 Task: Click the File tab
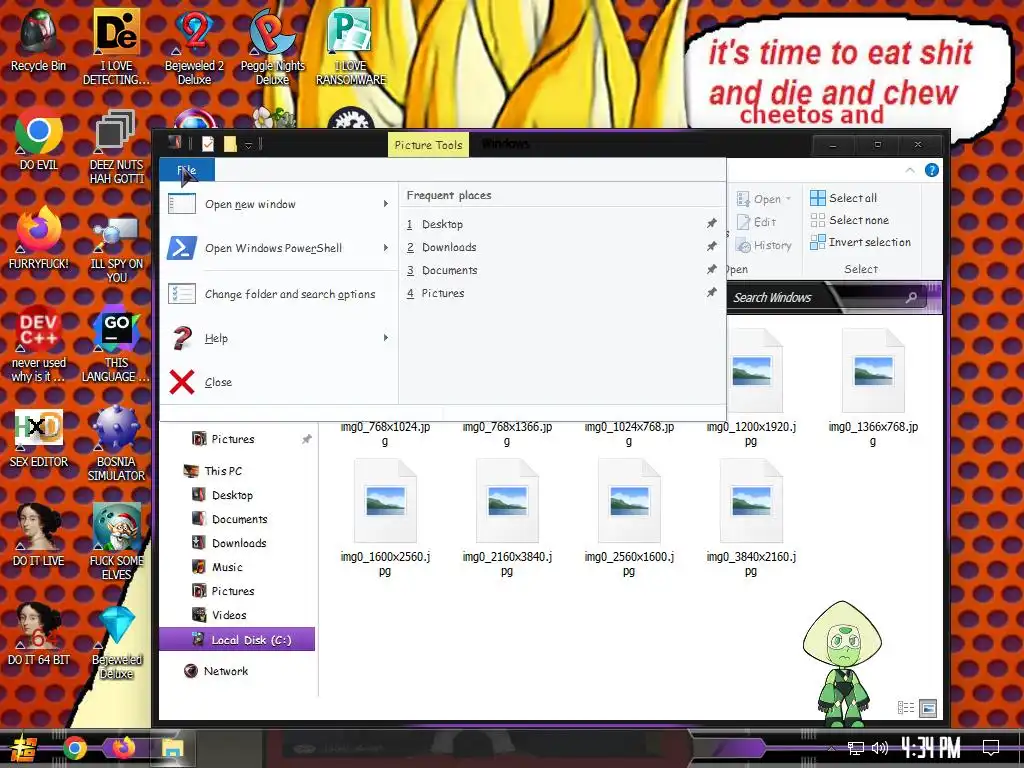[187, 170]
